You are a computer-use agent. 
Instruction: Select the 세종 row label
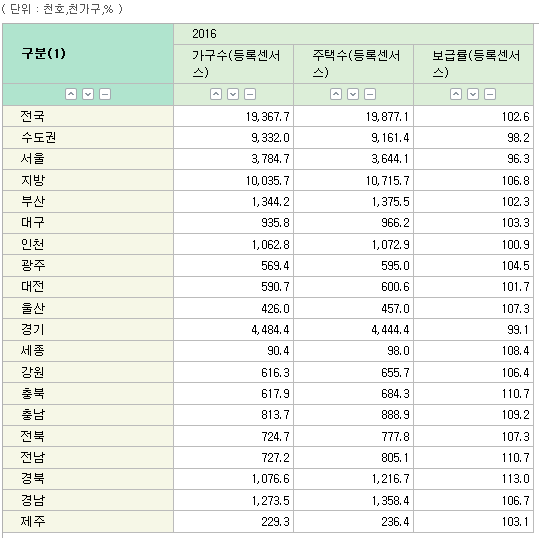(33, 351)
